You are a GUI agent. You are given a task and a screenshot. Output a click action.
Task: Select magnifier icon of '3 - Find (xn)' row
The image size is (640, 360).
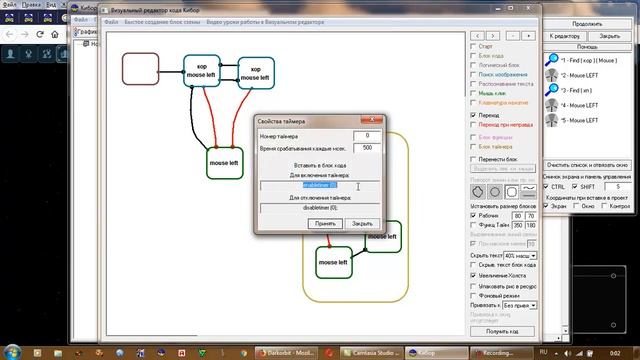tap(552, 90)
